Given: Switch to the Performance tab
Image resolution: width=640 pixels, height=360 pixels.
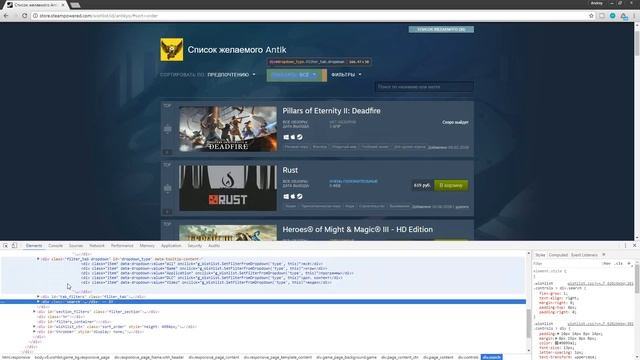Looking at the screenshot, I should [x=122, y=246].
